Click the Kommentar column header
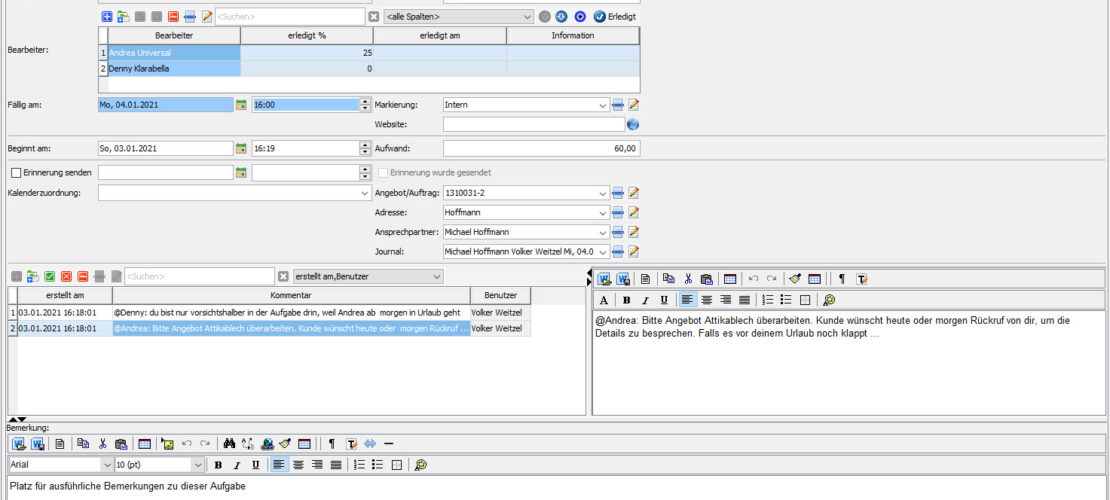The image size is (1110, 500). tap(291, 296)
